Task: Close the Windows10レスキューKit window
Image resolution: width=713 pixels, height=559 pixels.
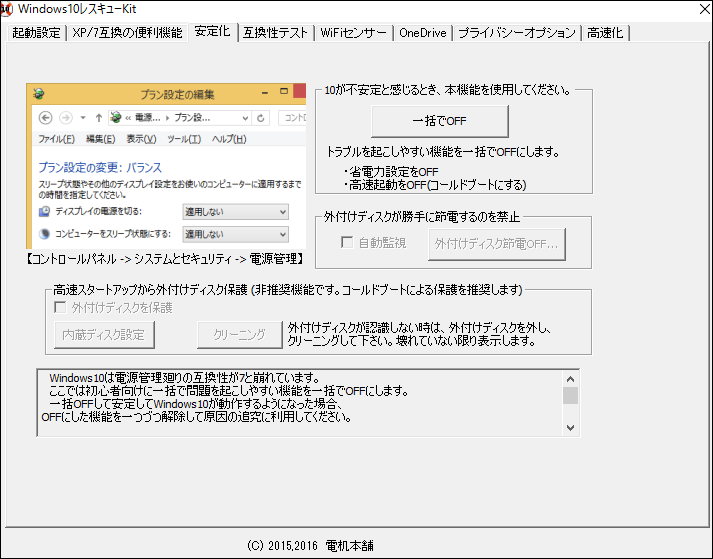Action: [704, 9]
